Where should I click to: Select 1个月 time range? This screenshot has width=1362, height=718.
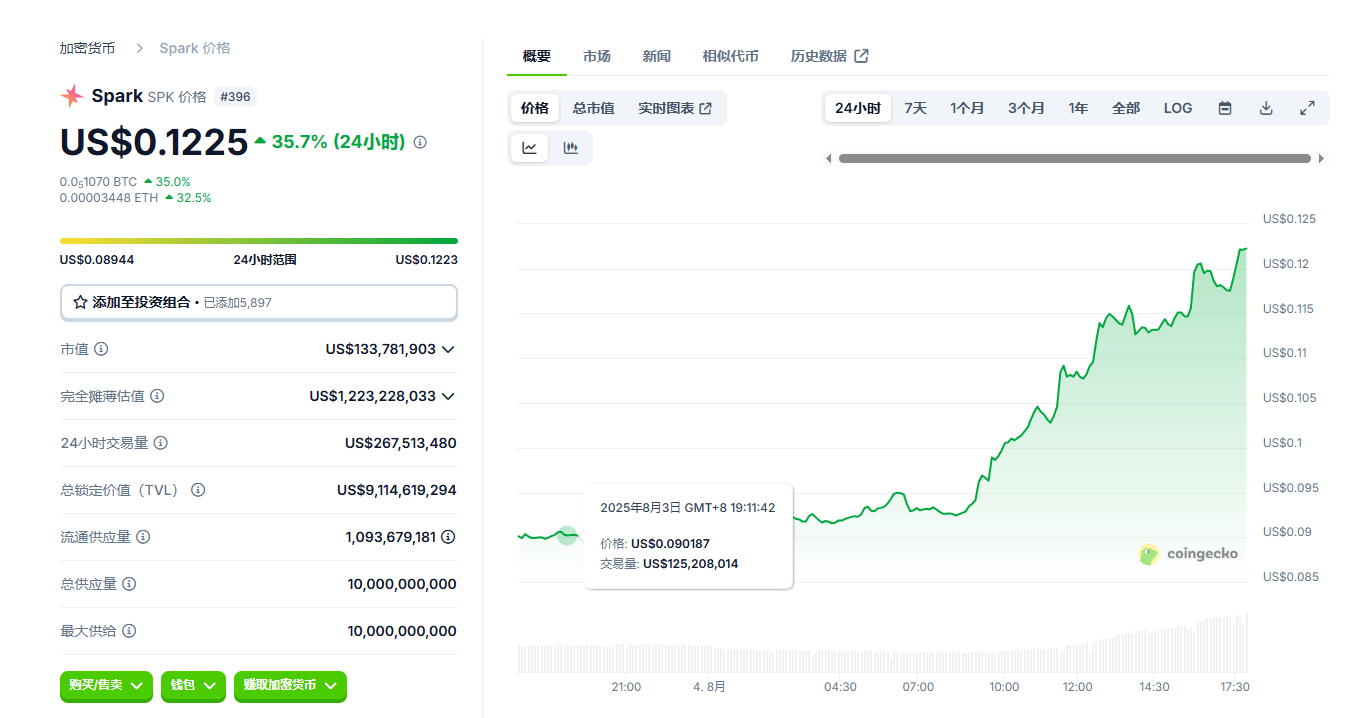(968, 108)
